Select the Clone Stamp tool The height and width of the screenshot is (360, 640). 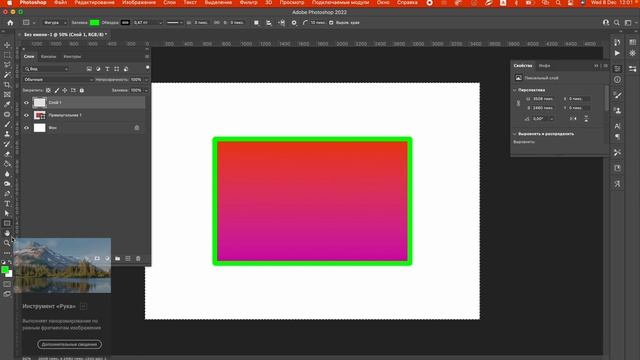tap(7, 134)
